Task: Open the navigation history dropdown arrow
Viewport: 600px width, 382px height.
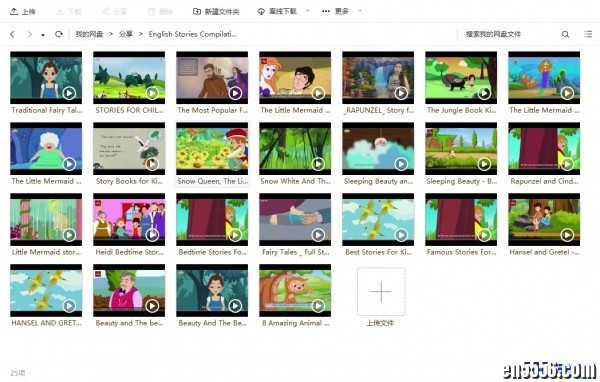Action: pyautogui.click(x=43, y=35)
